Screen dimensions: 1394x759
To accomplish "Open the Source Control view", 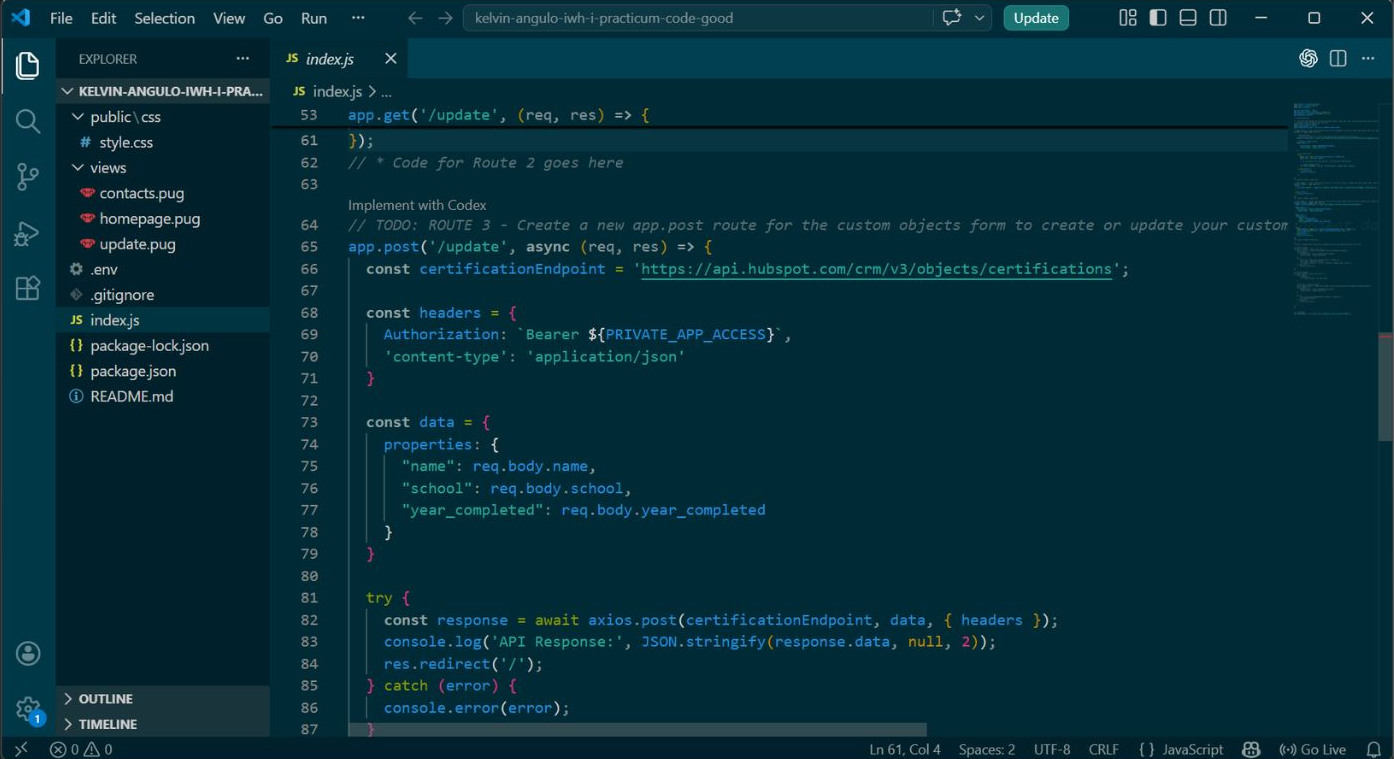I will coord(28,178).
